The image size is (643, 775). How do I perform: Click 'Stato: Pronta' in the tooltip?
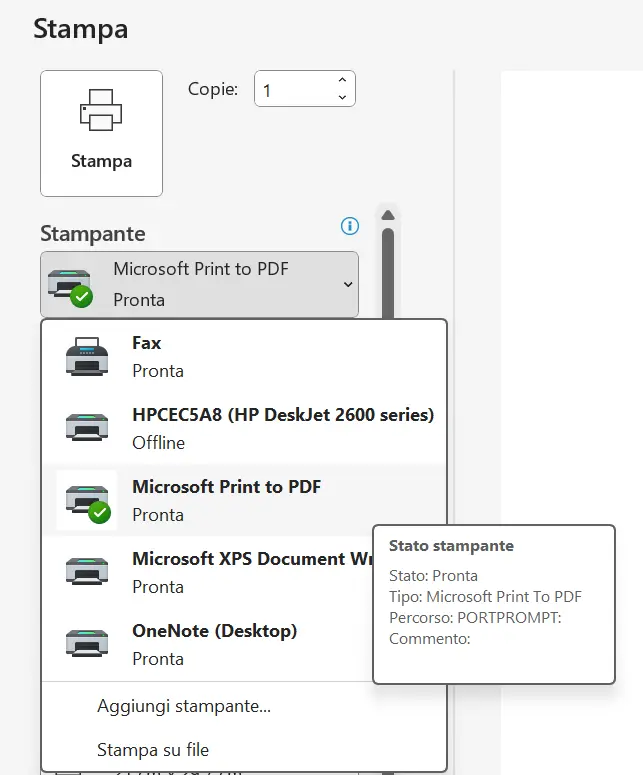(433, 576)
